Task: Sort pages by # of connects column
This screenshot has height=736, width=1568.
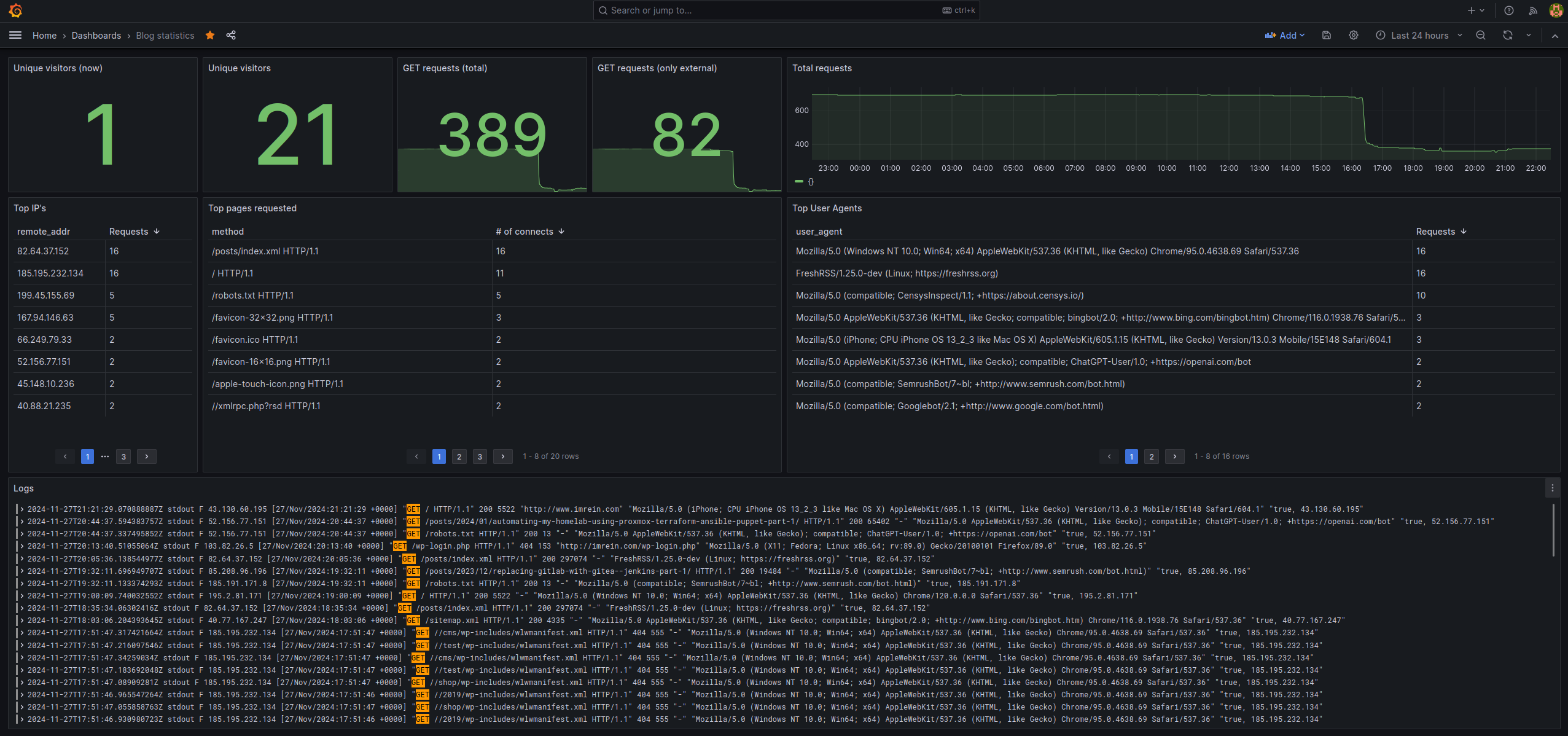Action: click(530, 232)
